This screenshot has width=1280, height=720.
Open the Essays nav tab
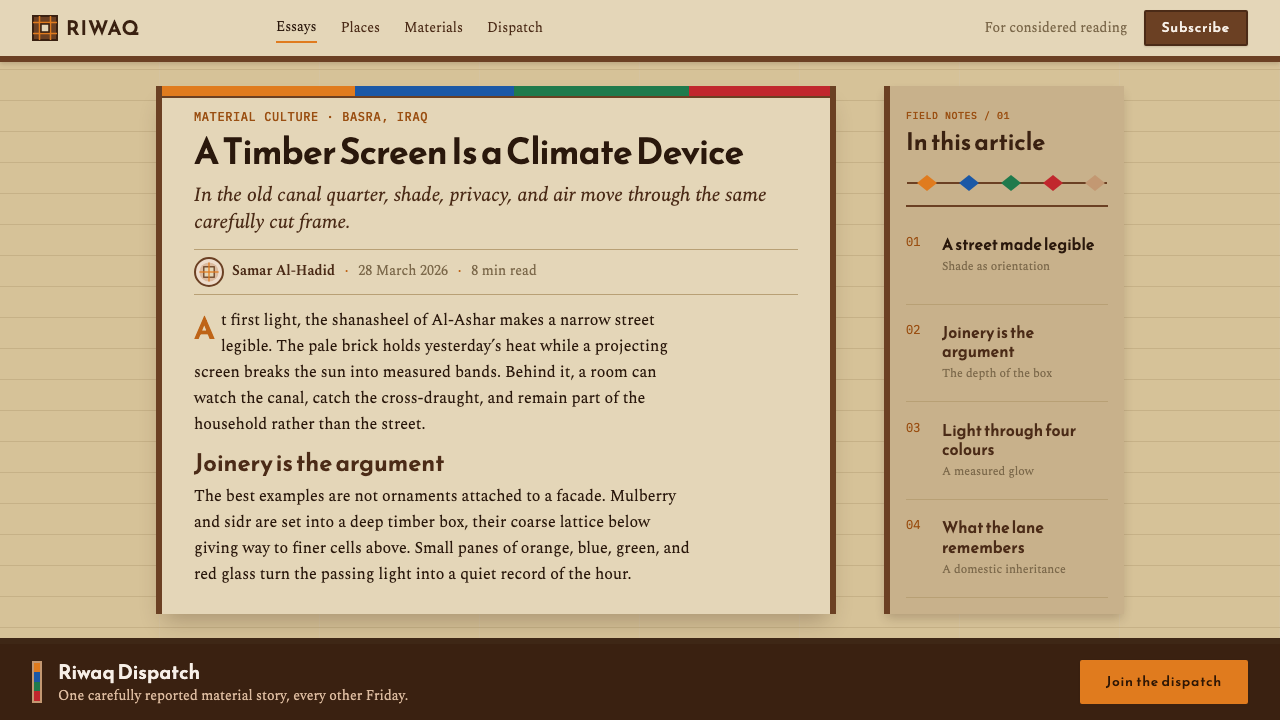[x=296, y=27]
